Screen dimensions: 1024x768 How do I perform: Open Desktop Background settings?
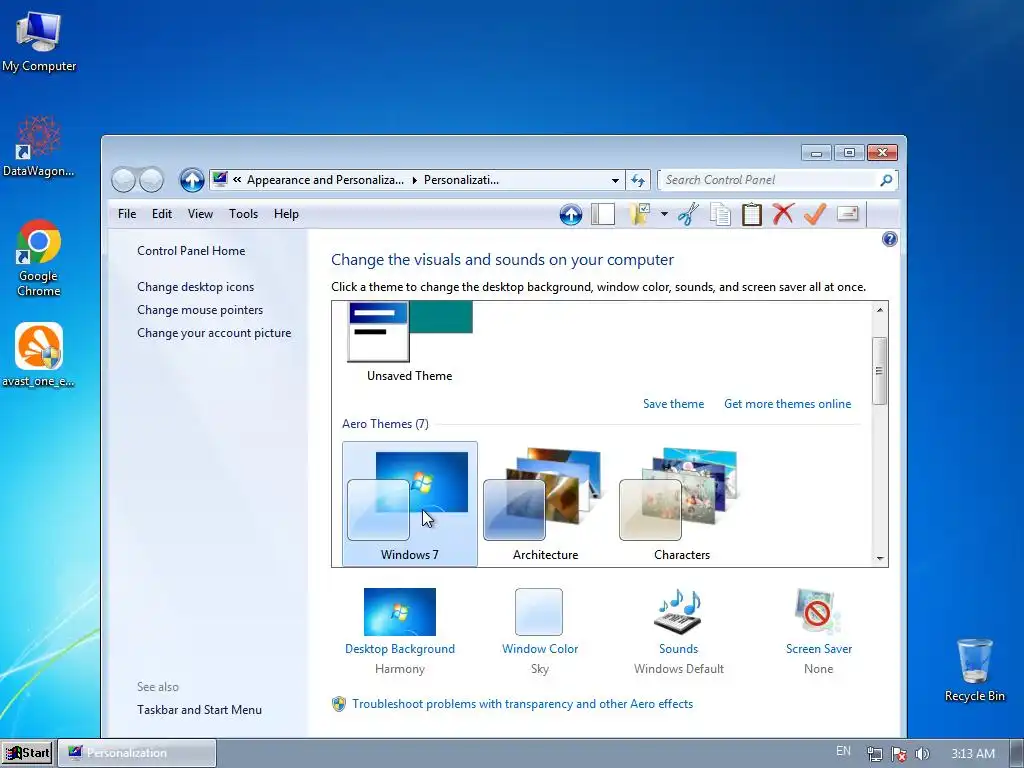click(400, 612)
